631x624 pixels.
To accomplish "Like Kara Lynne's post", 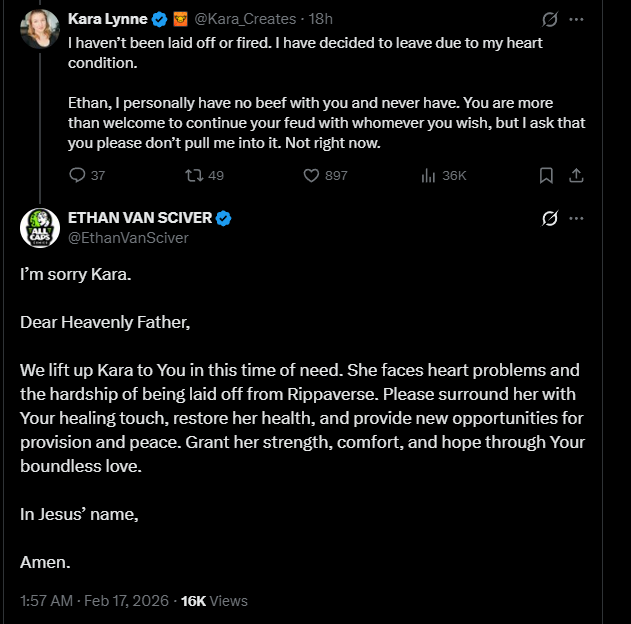I will click(x=311, y=175).
